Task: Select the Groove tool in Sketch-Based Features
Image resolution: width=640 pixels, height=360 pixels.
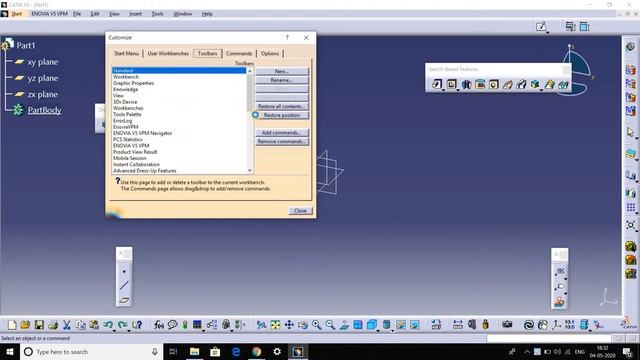Action: (x=480, y=84)
